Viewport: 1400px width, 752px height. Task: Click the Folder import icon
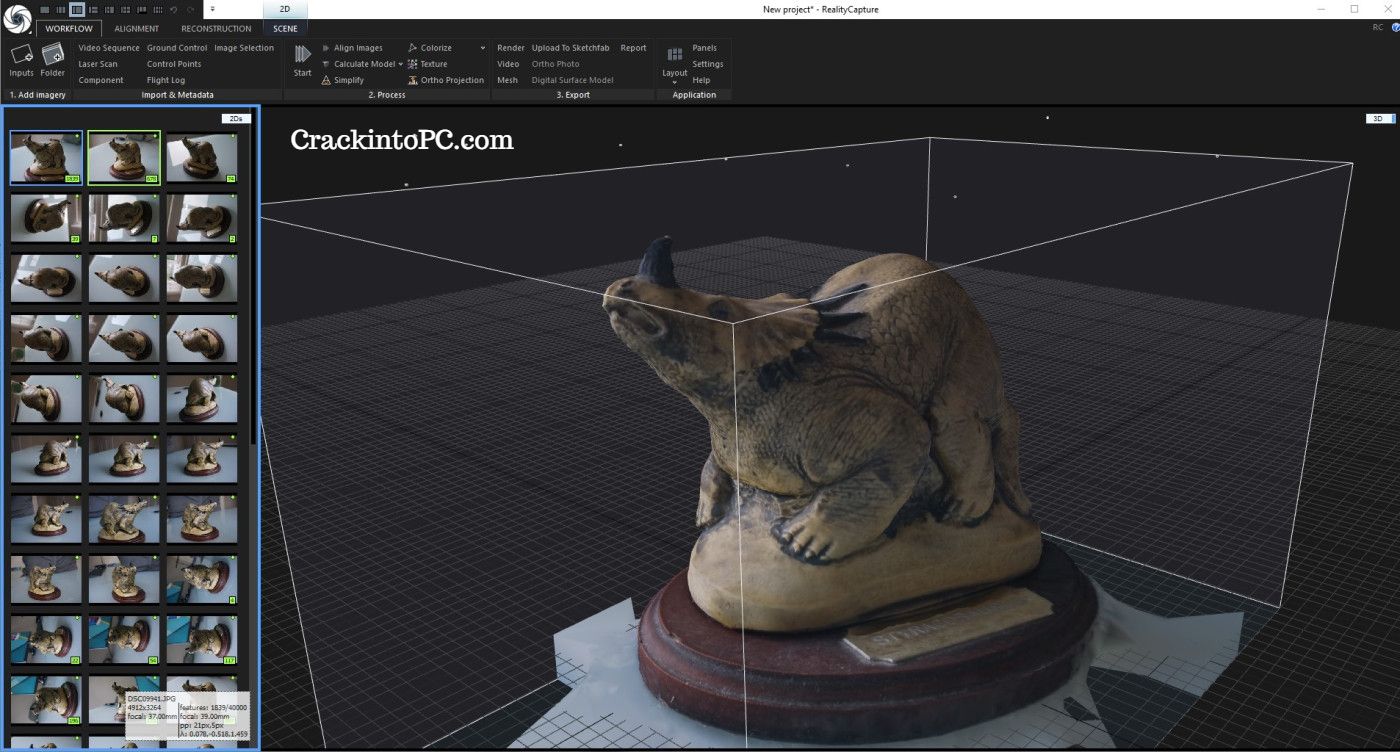(53, 53)
